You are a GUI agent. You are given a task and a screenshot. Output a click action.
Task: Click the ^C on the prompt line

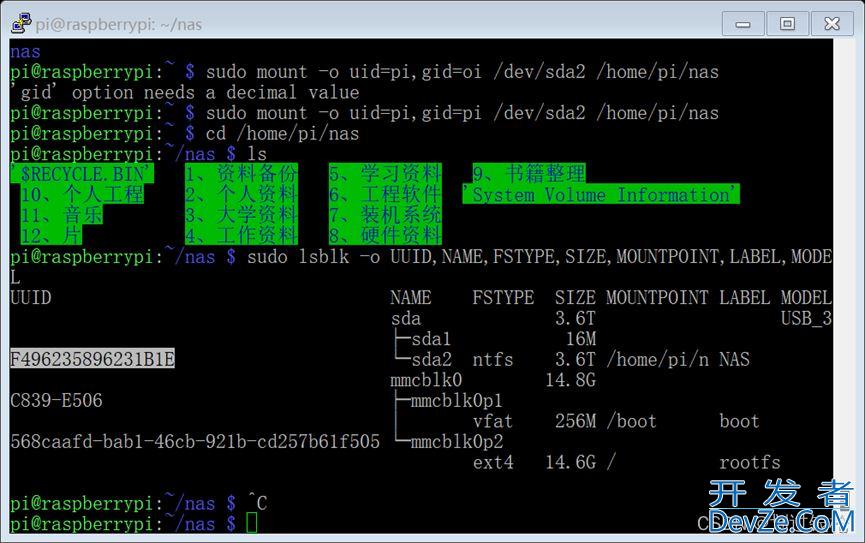(257, 503)
